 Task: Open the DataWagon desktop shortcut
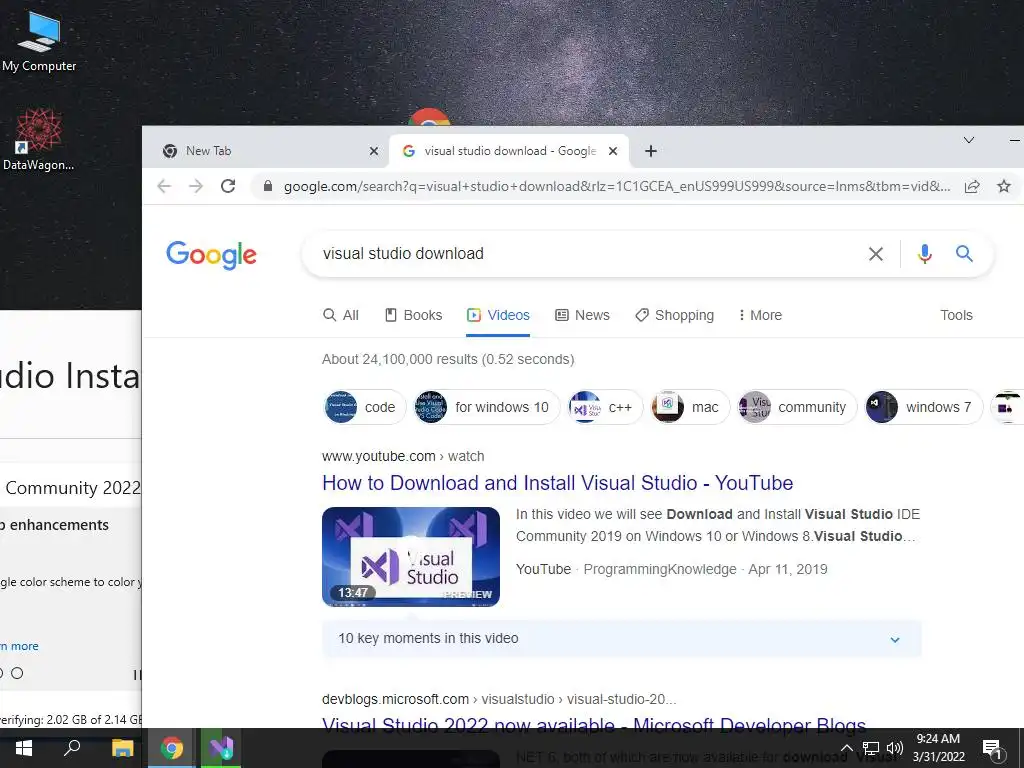coord(39,140)
